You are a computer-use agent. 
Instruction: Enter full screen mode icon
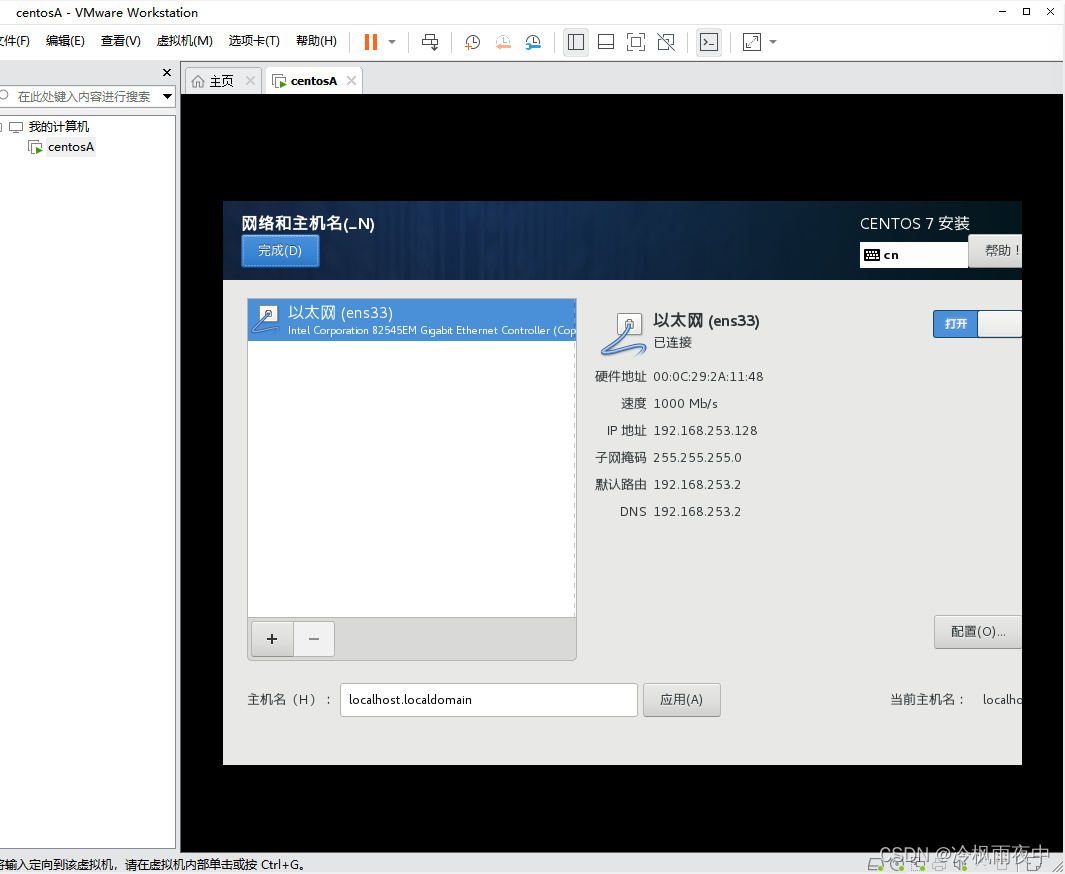(x=636, y=42)
